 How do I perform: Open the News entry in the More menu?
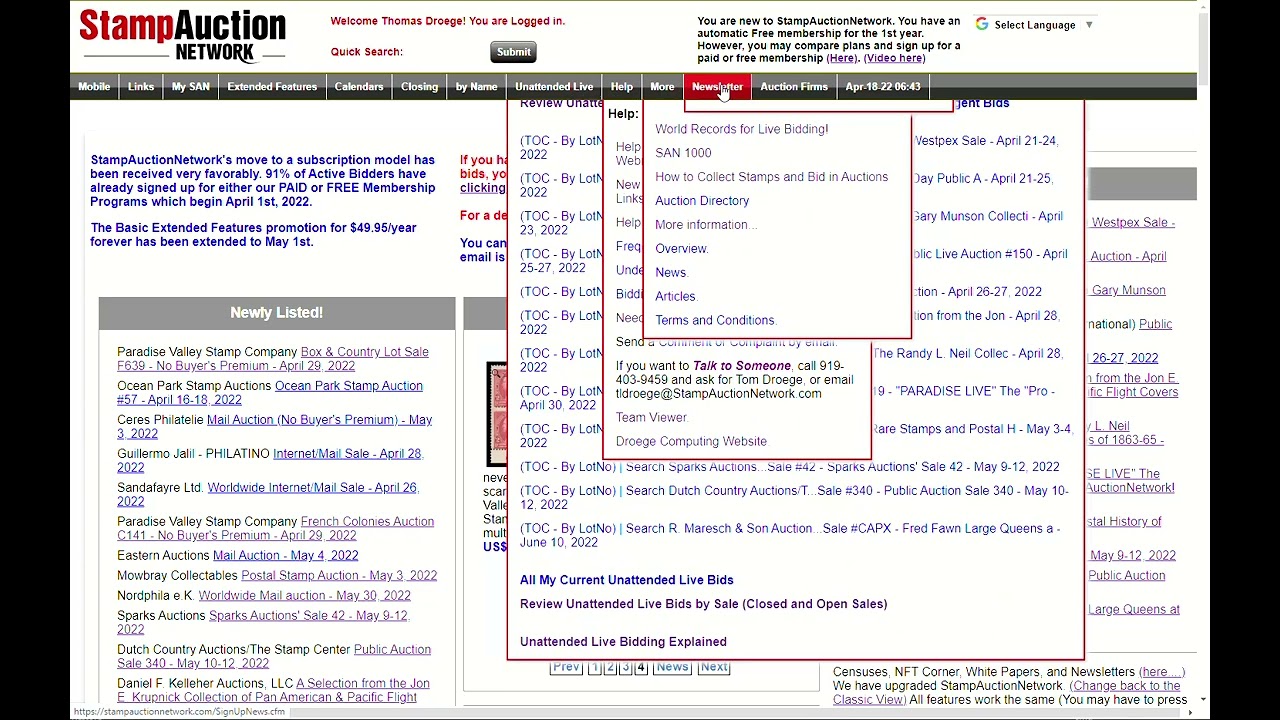tap(671, 273)
